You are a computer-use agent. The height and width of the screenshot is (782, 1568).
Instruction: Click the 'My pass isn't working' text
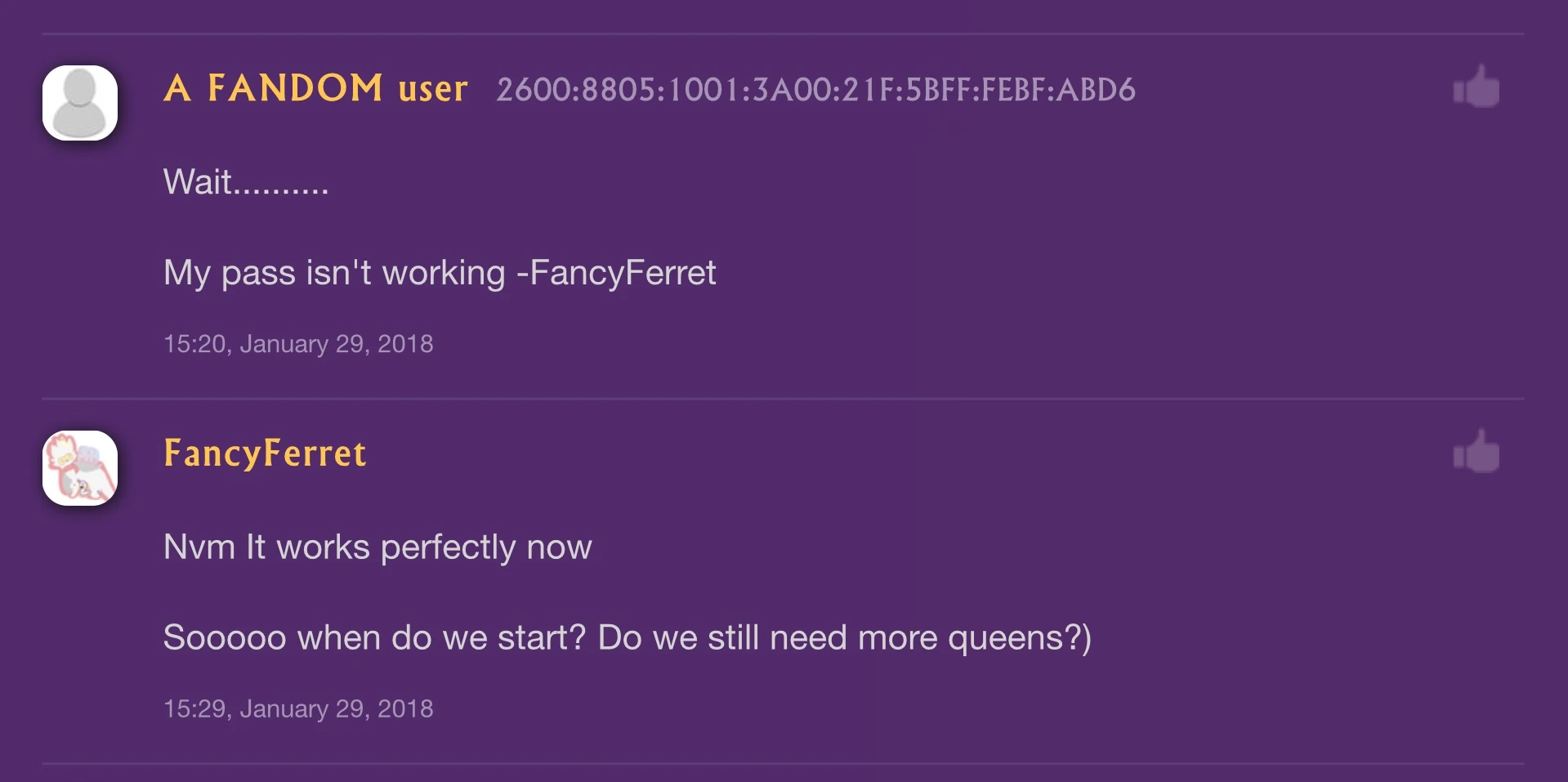(x=334, y=273)
